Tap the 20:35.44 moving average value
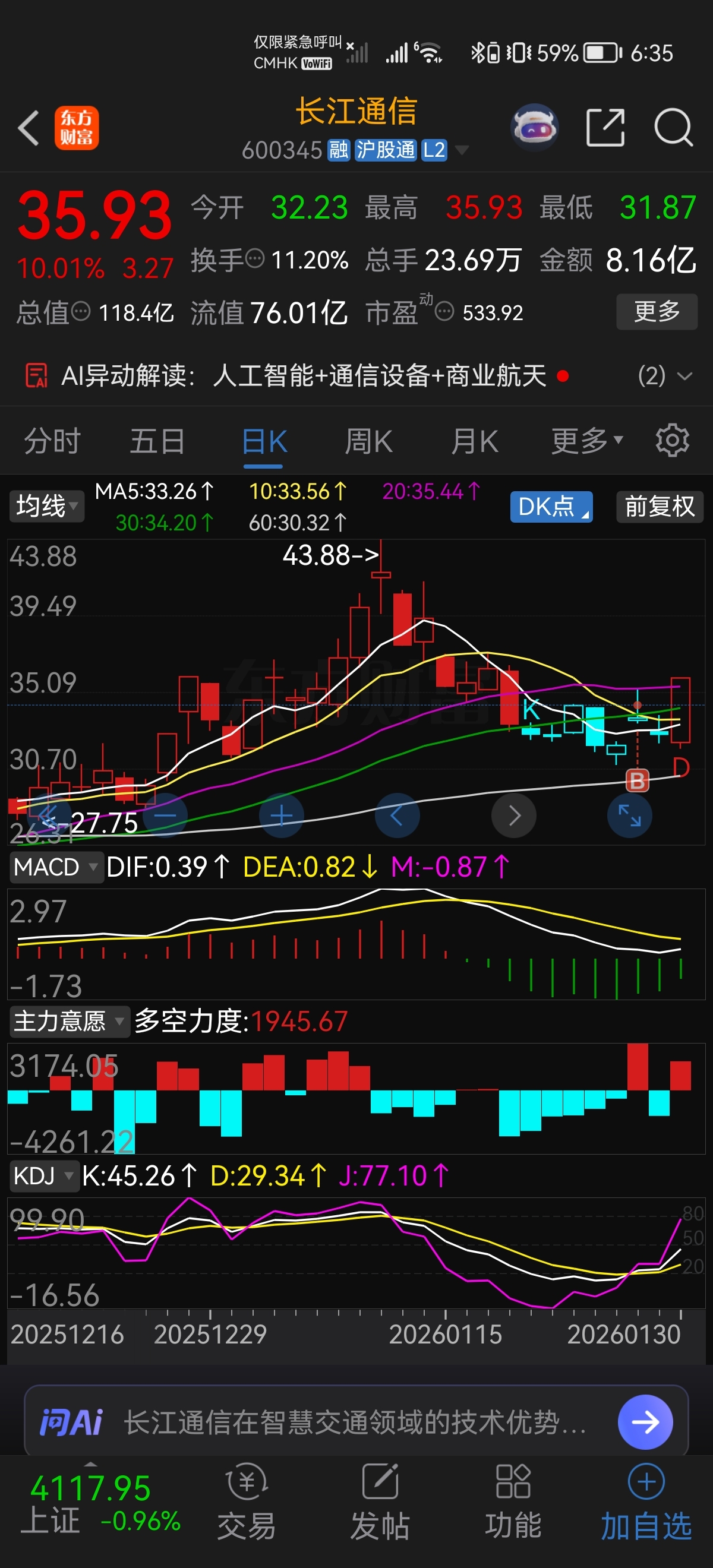 432,491
